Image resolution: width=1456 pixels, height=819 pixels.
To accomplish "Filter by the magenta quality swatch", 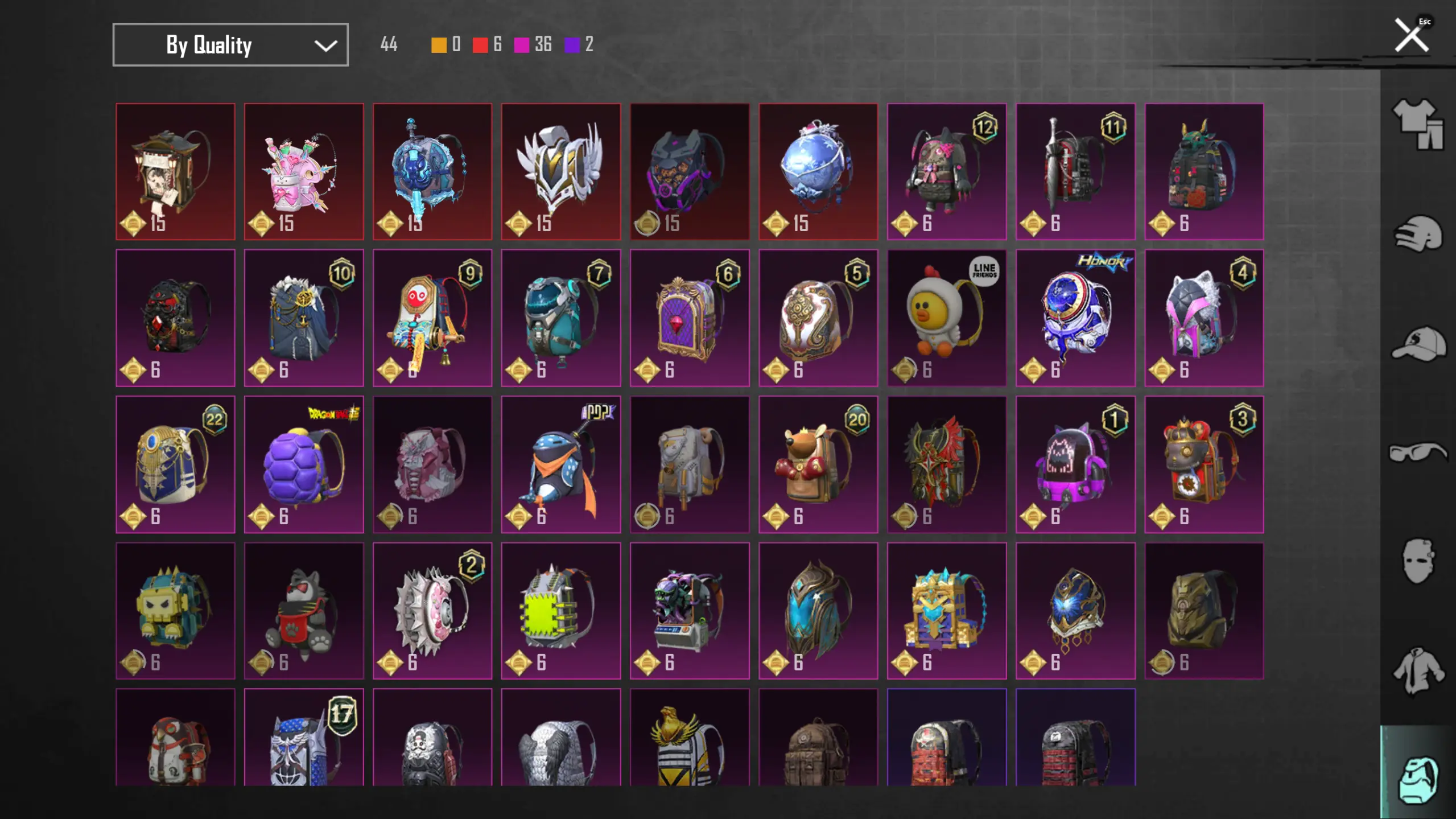I will click(521, 45).
